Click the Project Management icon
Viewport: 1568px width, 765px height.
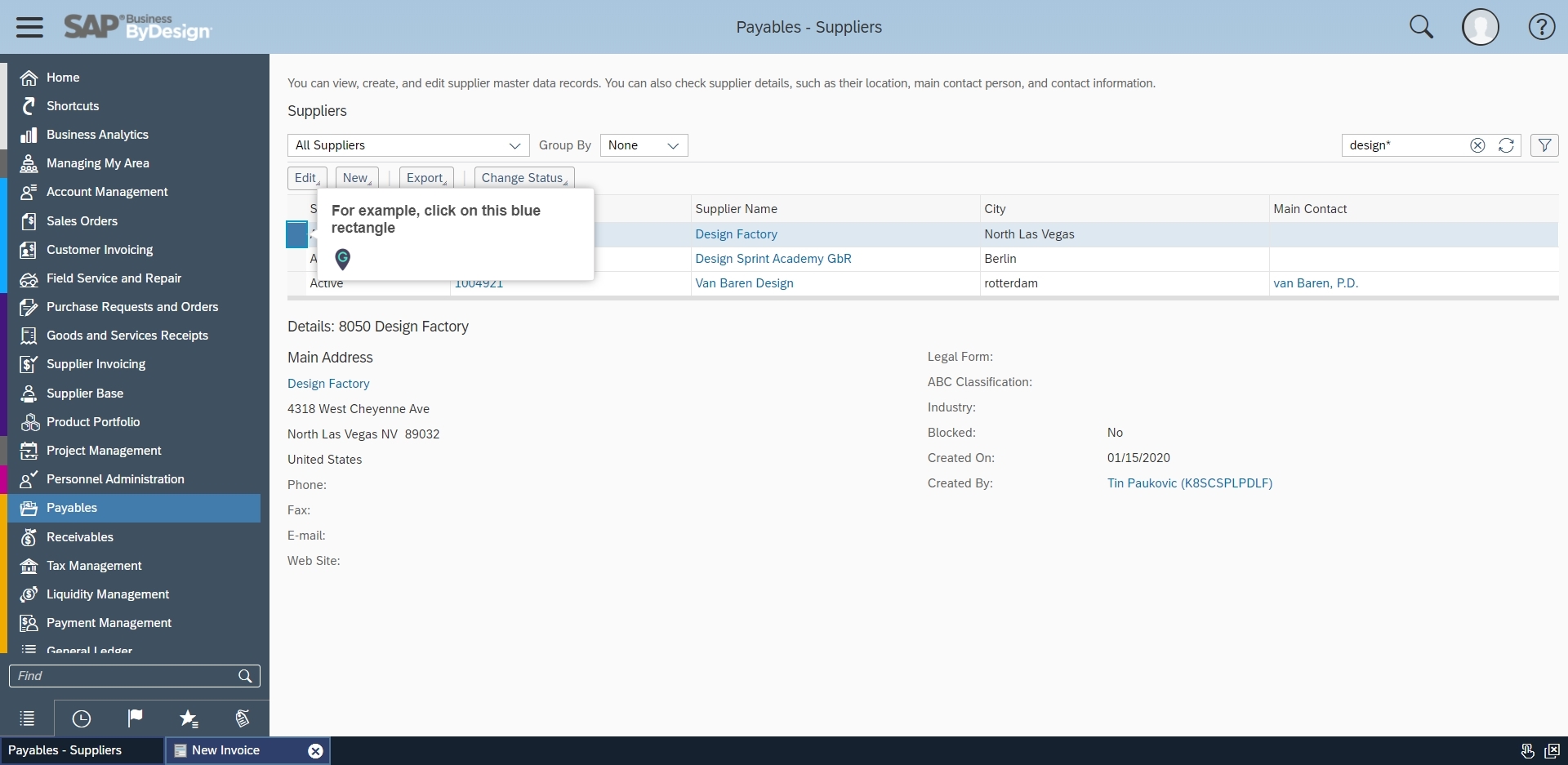pyautogui.click(x=29, y=451)
